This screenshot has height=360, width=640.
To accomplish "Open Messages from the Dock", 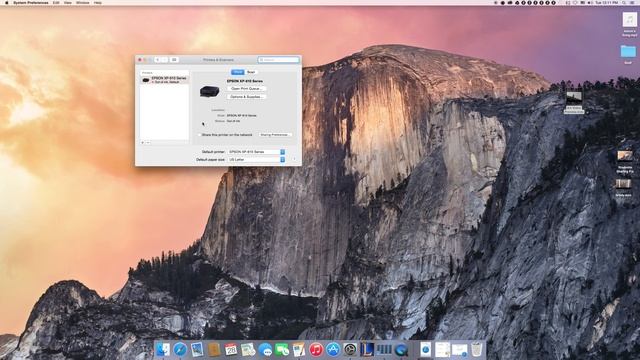I will [265, 350].
